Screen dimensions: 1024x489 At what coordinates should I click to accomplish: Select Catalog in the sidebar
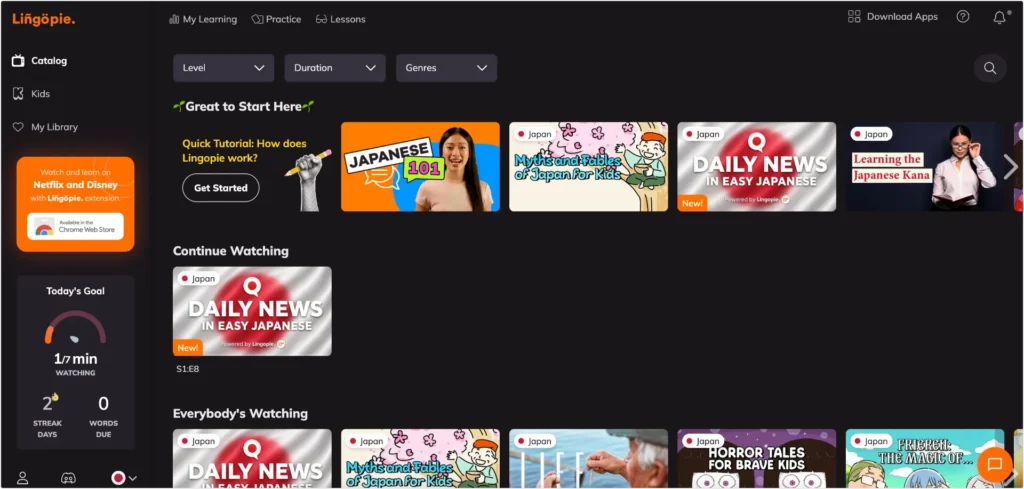(x=40, y=61)
